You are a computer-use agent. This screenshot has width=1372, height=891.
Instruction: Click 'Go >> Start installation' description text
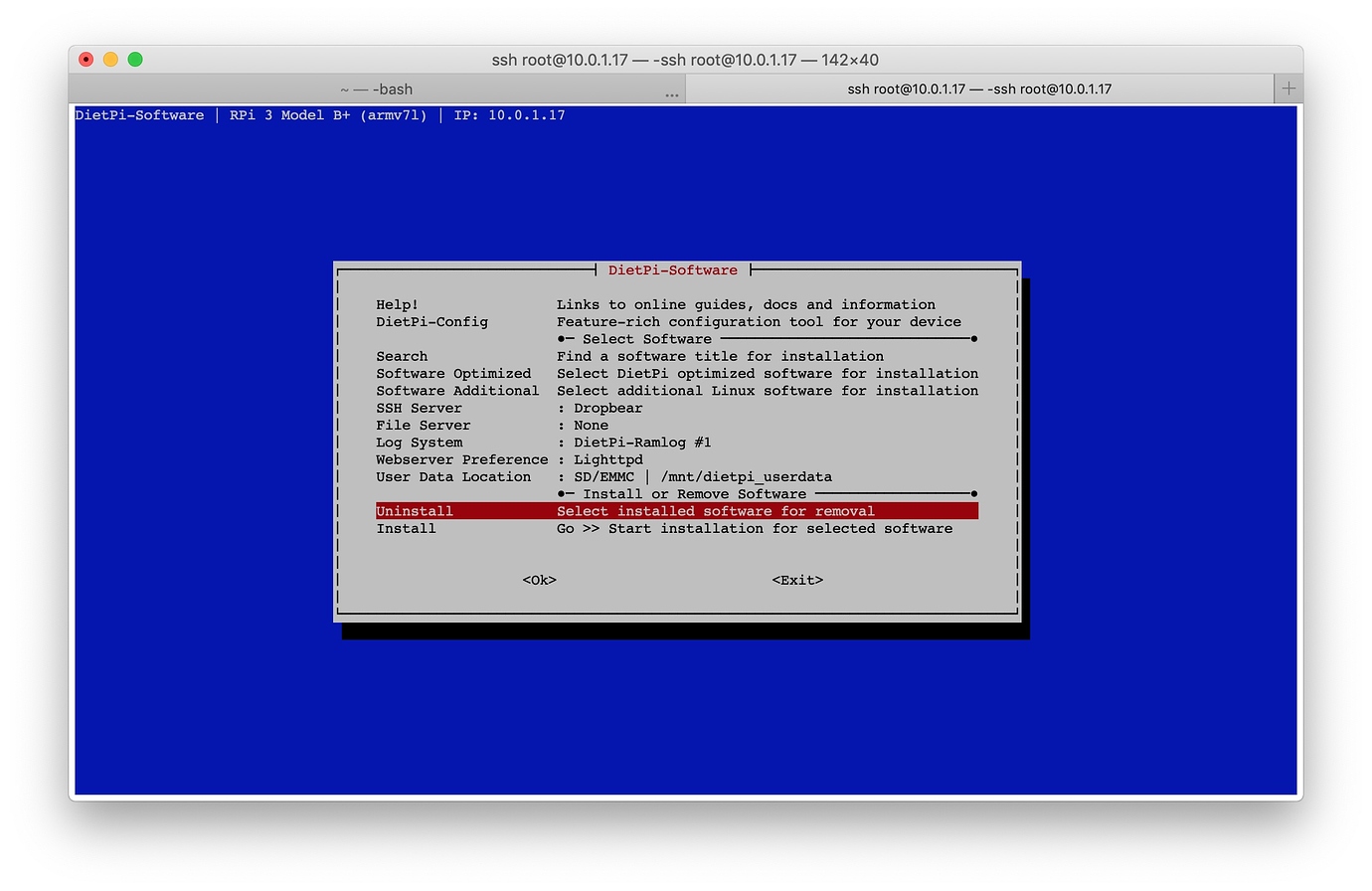click(x=755, y=528)
